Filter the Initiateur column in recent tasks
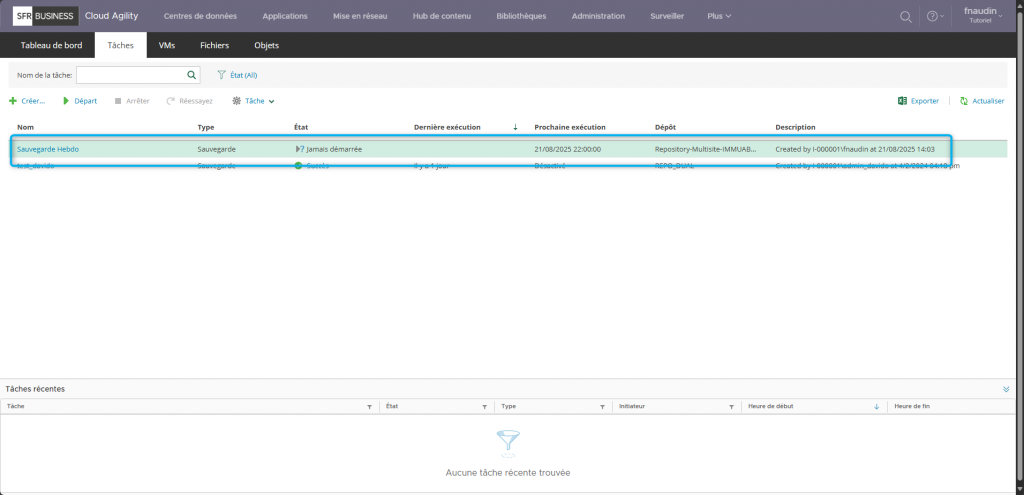The image size is (1024, 495). click(731, 407)
